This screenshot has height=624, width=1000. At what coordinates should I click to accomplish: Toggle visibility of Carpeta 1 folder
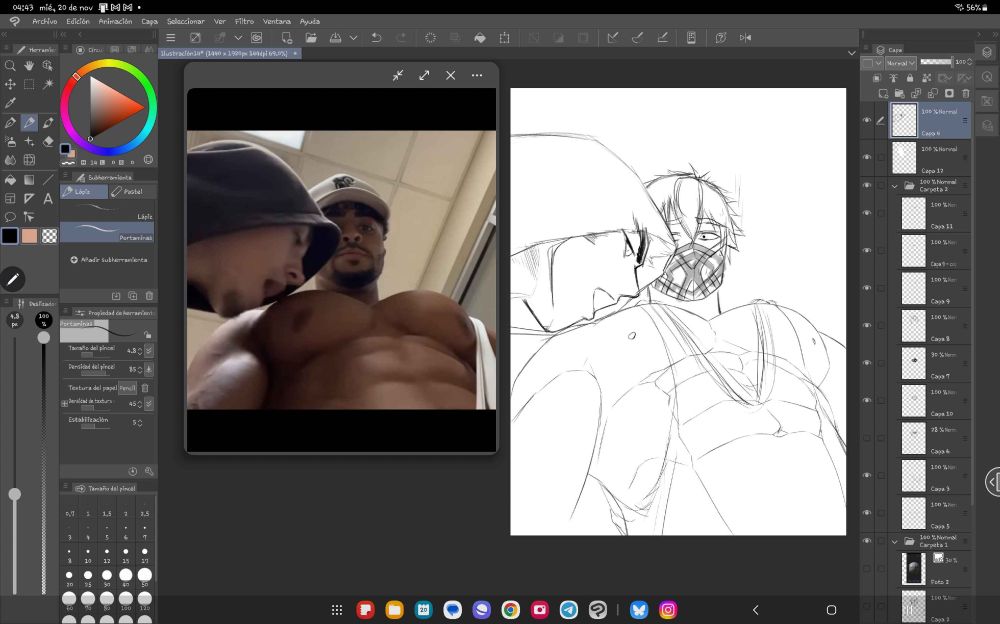[867, 541]
